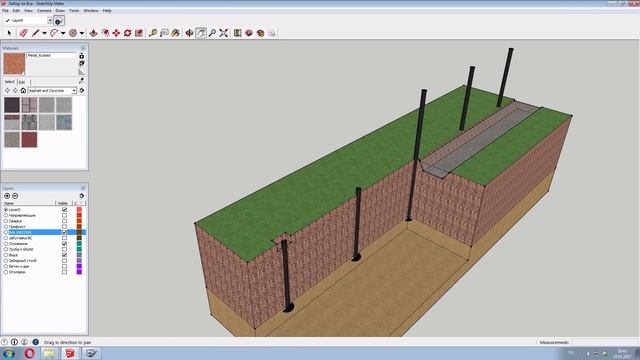Pick the dark asphalt material swatch
This screenshot has height=360, width=640.
pyautogui.click(x=12, y=105)
